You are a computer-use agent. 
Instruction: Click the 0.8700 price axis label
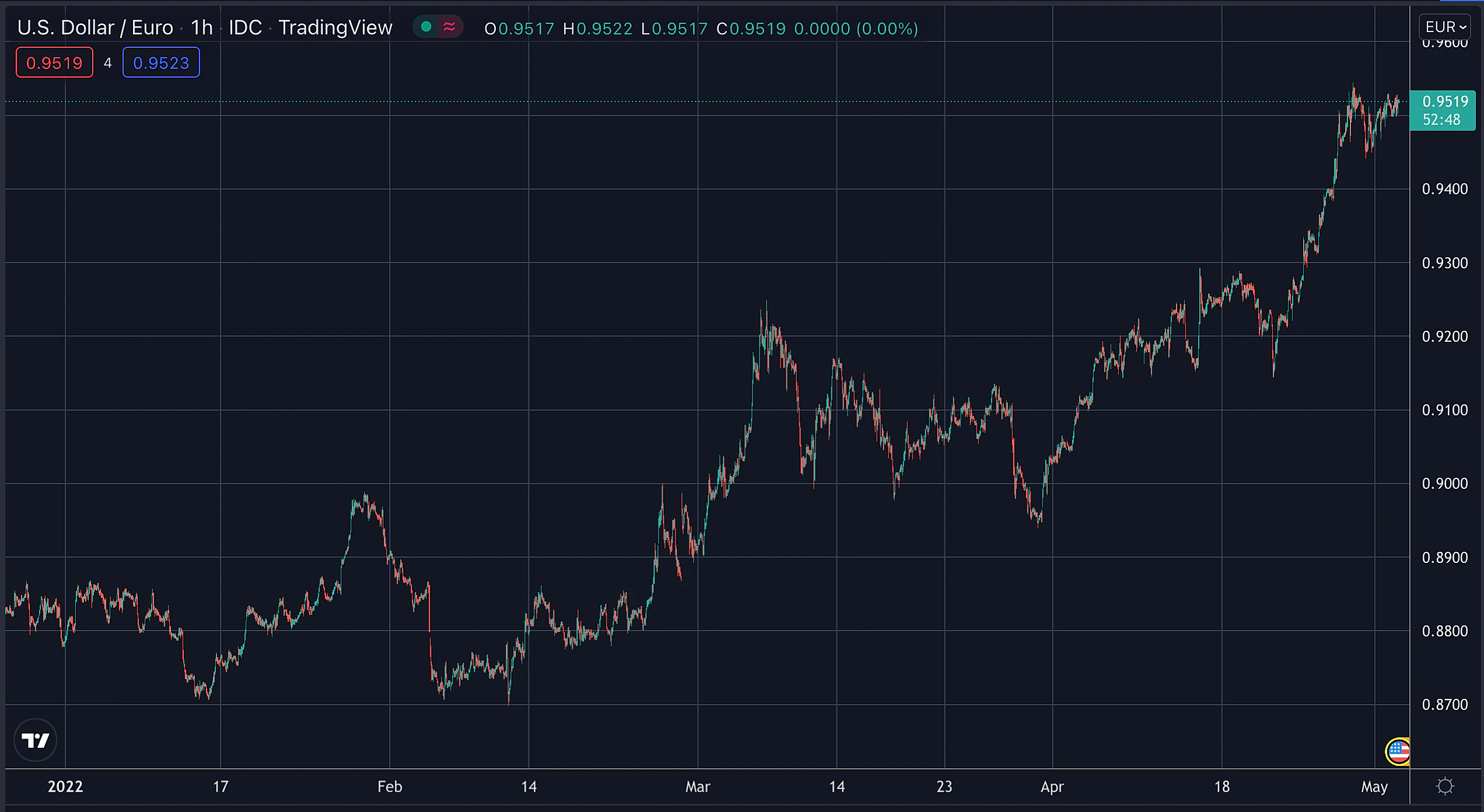pyautogui.click(x=1445, y=705)
